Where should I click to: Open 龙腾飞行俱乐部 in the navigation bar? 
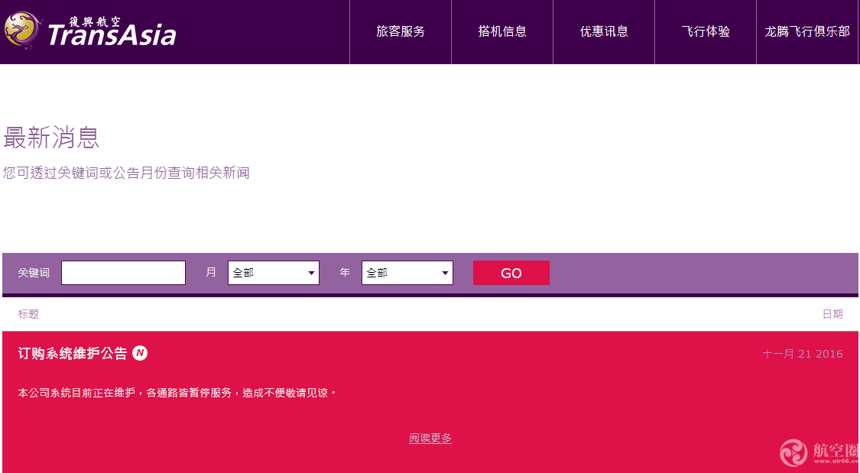point(807,32)
